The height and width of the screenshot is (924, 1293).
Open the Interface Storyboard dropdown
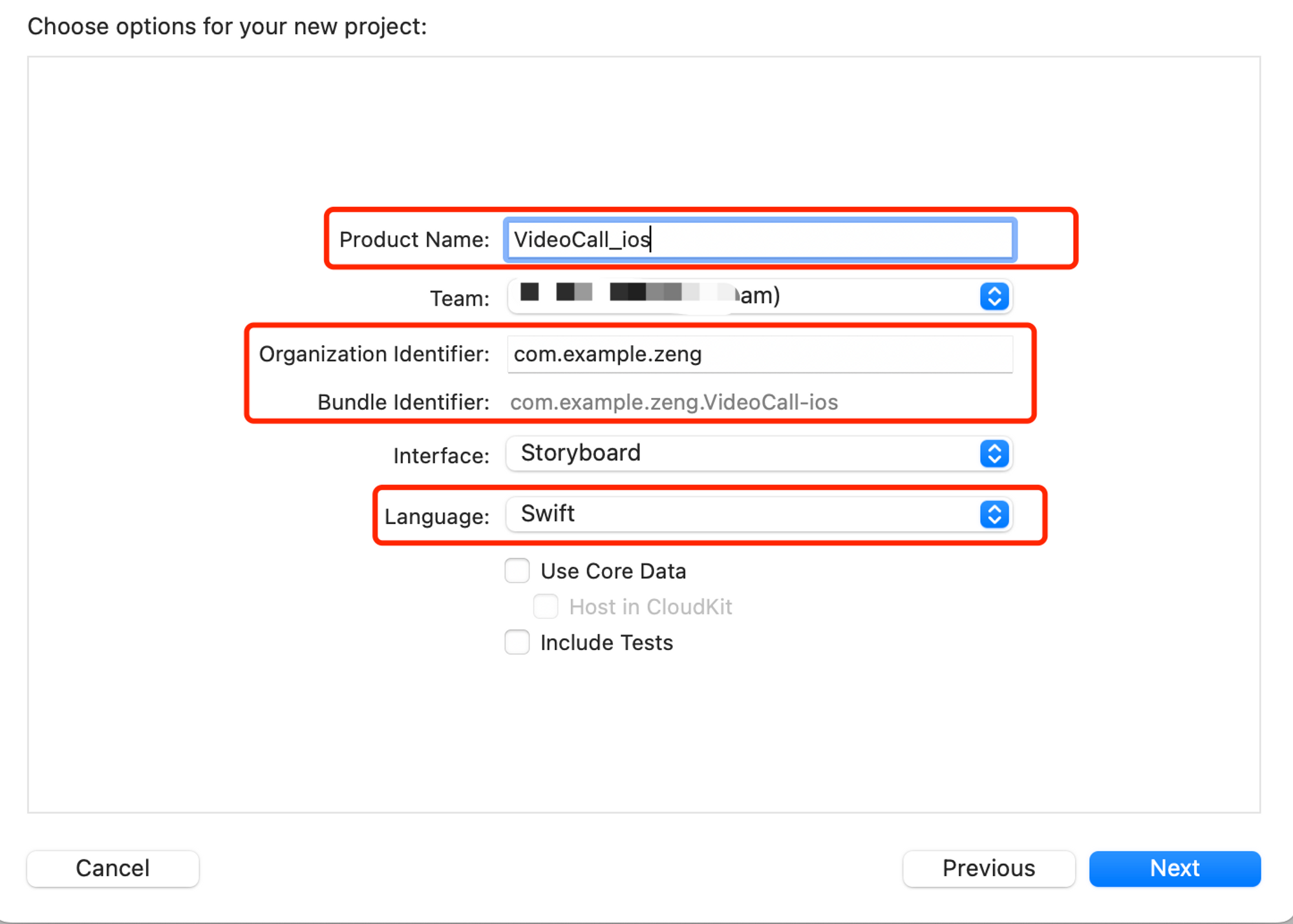point(760,454)
